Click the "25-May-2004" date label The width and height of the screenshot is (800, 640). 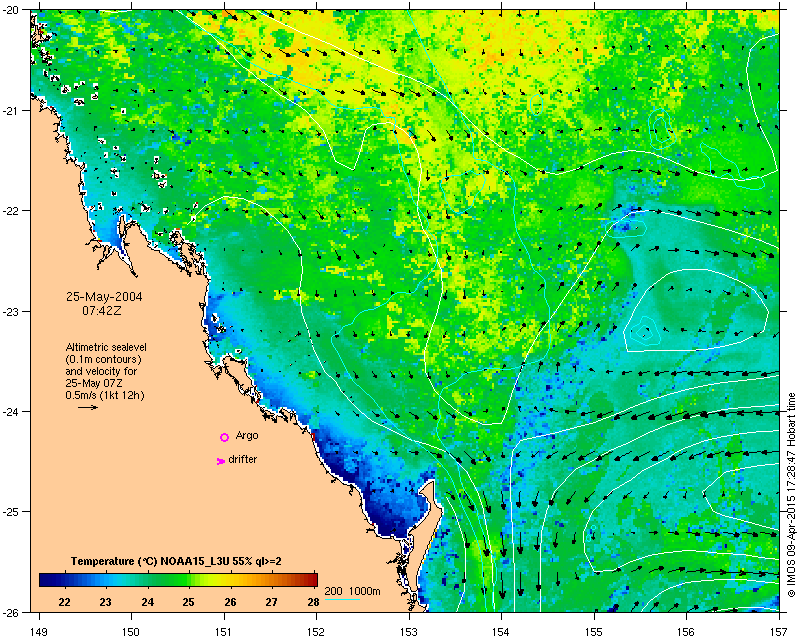click(104, 297)
